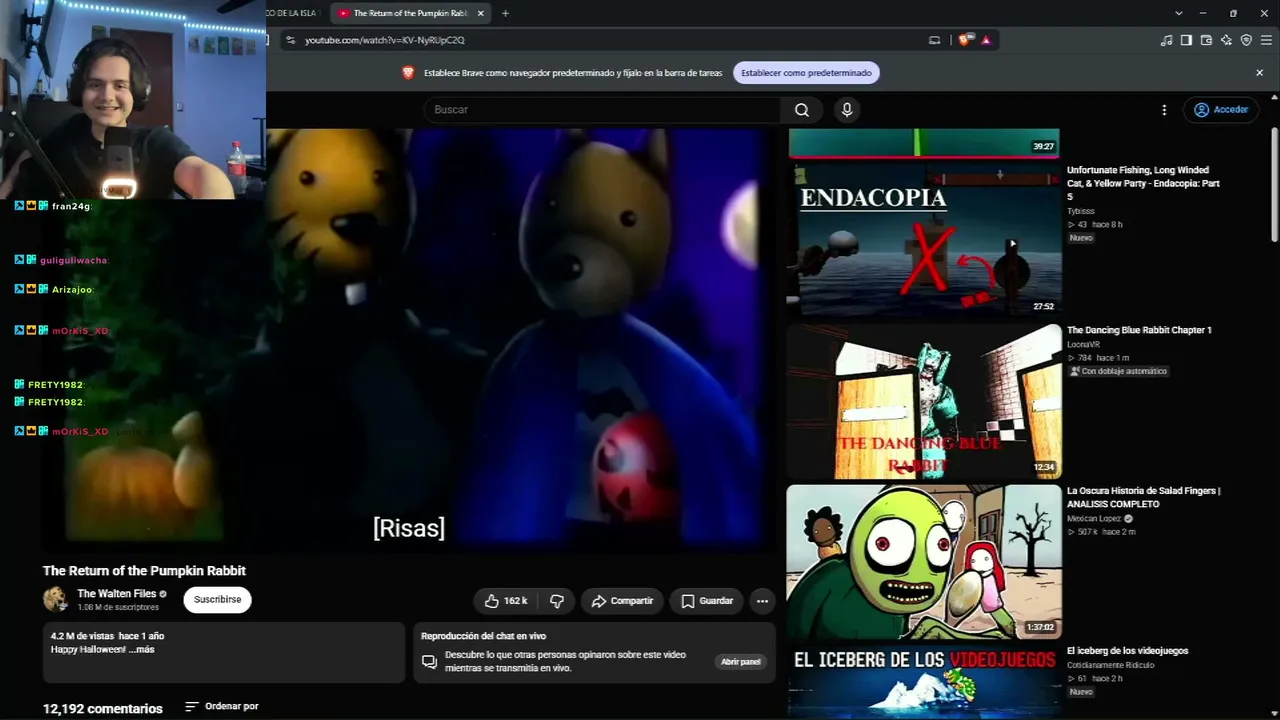
Task: Sign in with Acceder button
Action: click(x=1221, y=110)
